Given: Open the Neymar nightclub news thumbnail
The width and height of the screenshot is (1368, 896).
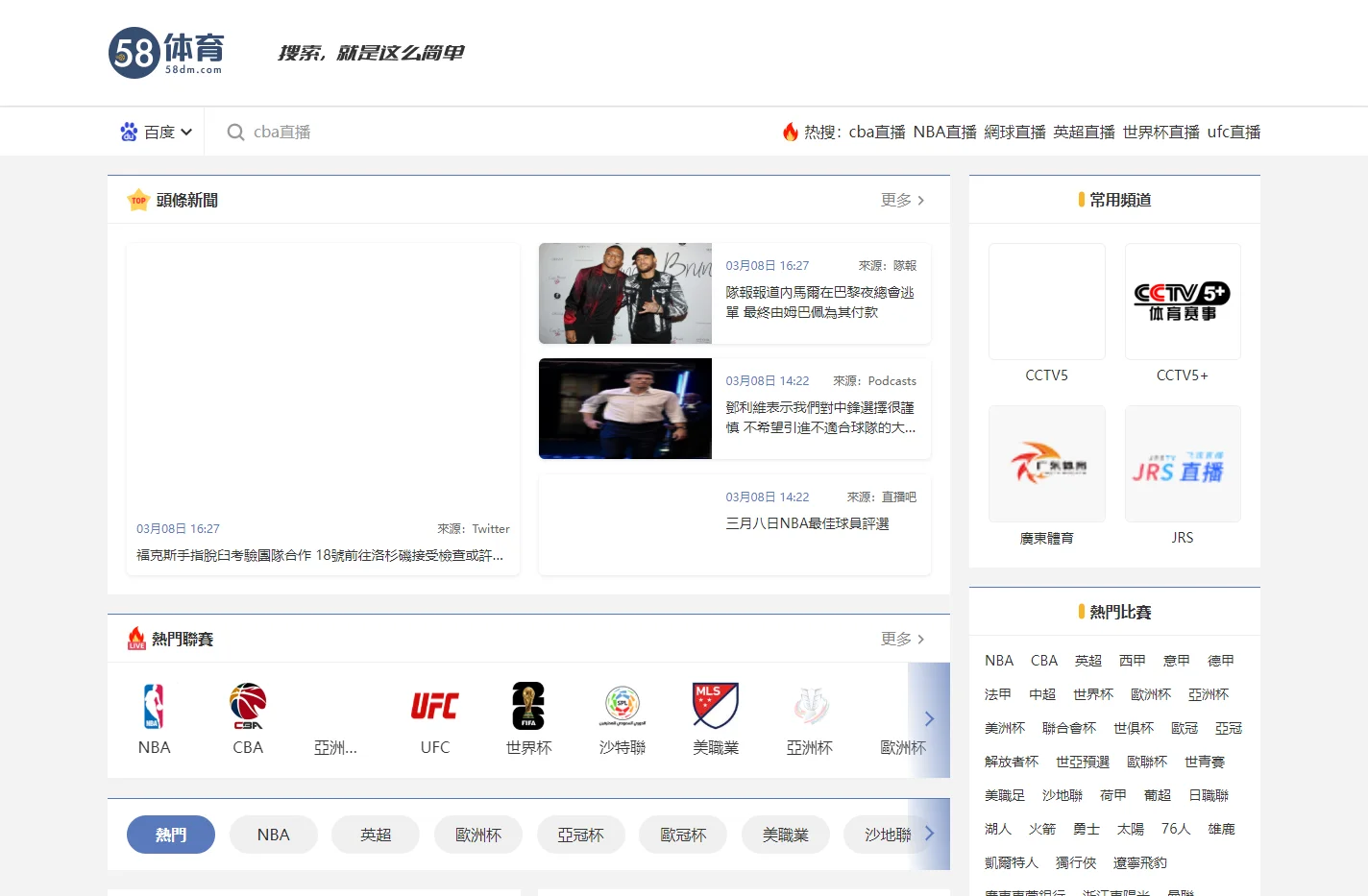Looking at the screenshot, I should point(625,293).
